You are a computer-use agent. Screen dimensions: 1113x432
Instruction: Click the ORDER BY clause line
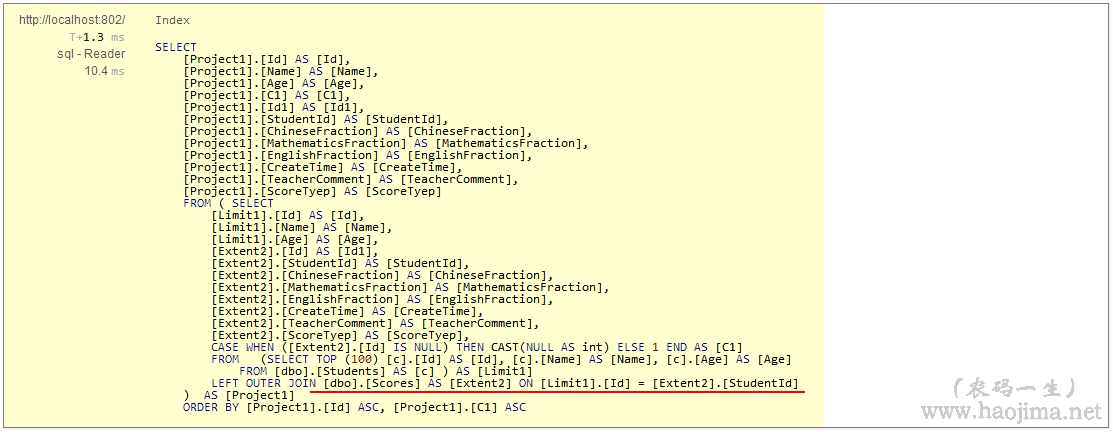click(x=354, y=407)
